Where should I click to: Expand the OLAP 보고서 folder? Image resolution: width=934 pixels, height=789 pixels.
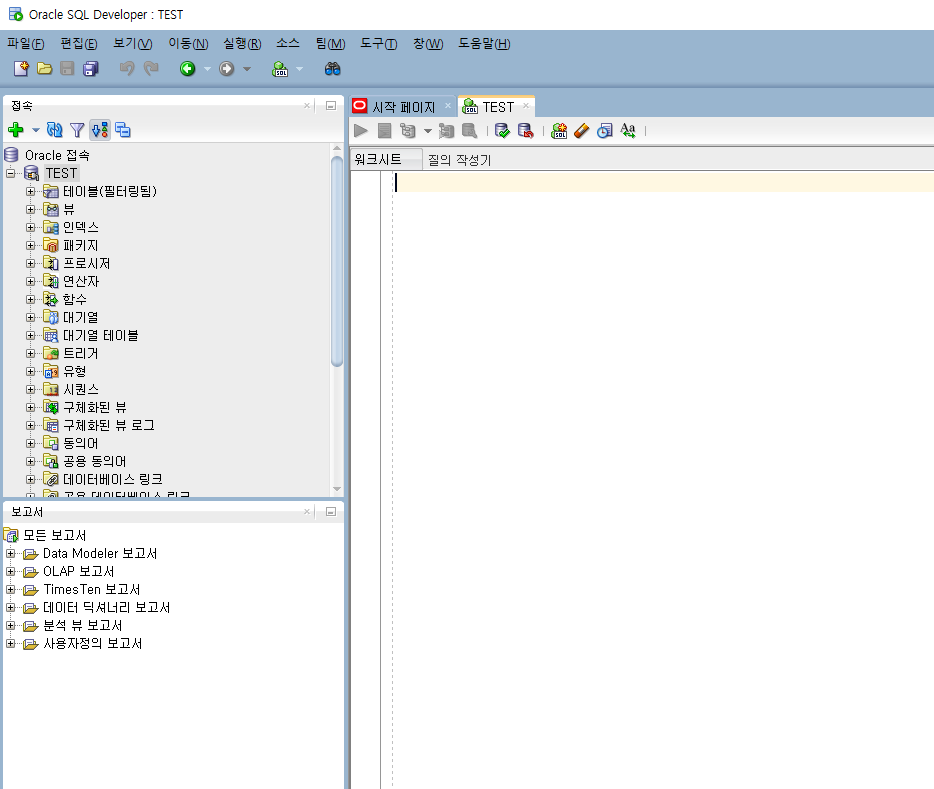tap(11, 572)
